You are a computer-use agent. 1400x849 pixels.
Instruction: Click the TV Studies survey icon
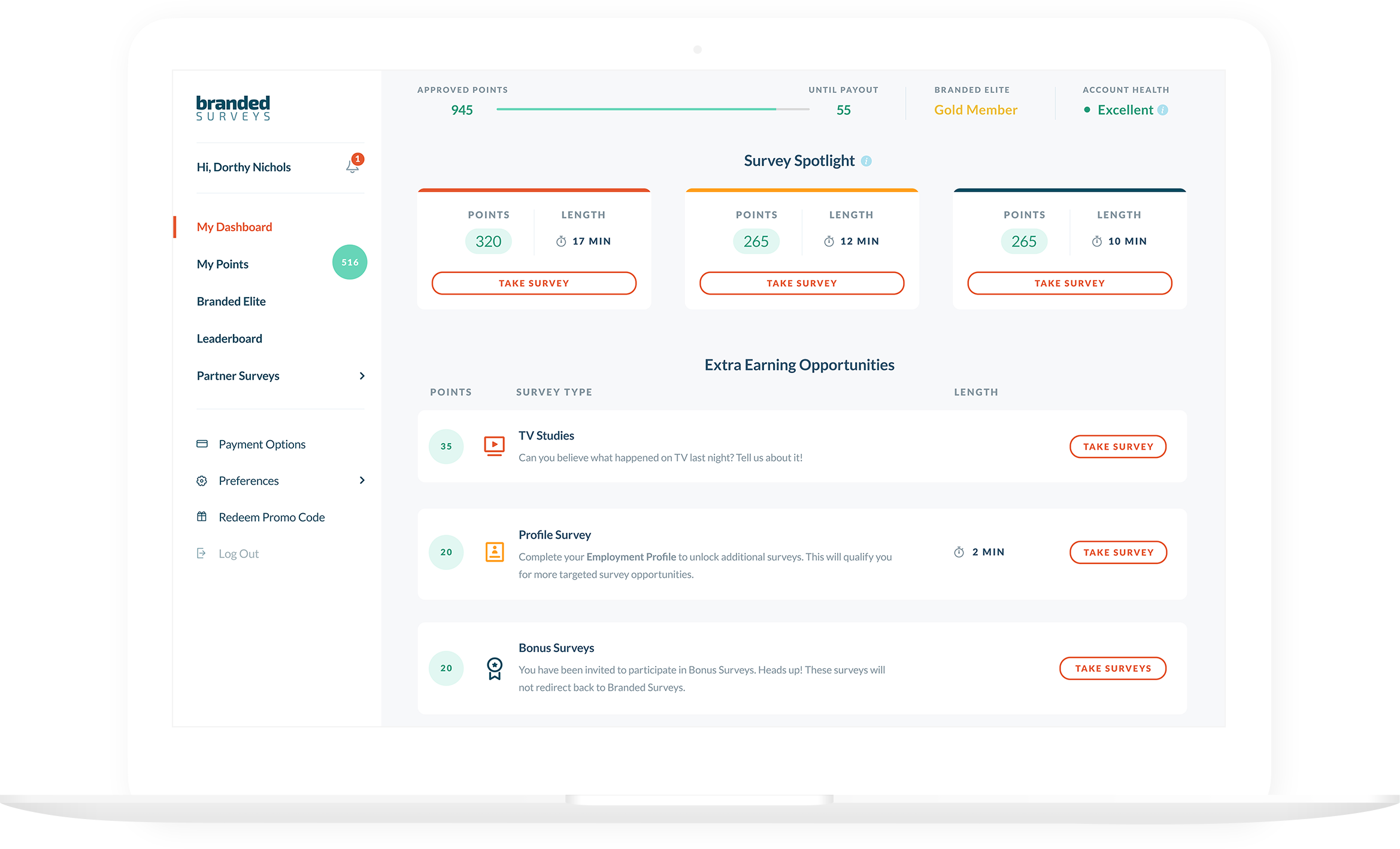pyautogui.click(x=494, y=446)
